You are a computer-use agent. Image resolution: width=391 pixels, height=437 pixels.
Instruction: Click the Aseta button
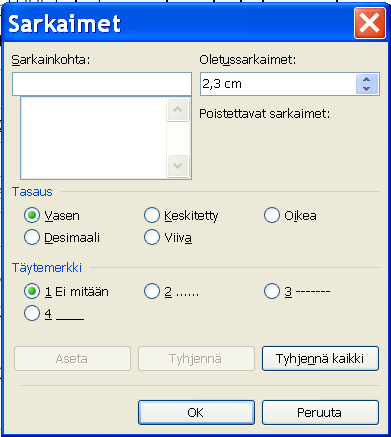tap(72, 359)
